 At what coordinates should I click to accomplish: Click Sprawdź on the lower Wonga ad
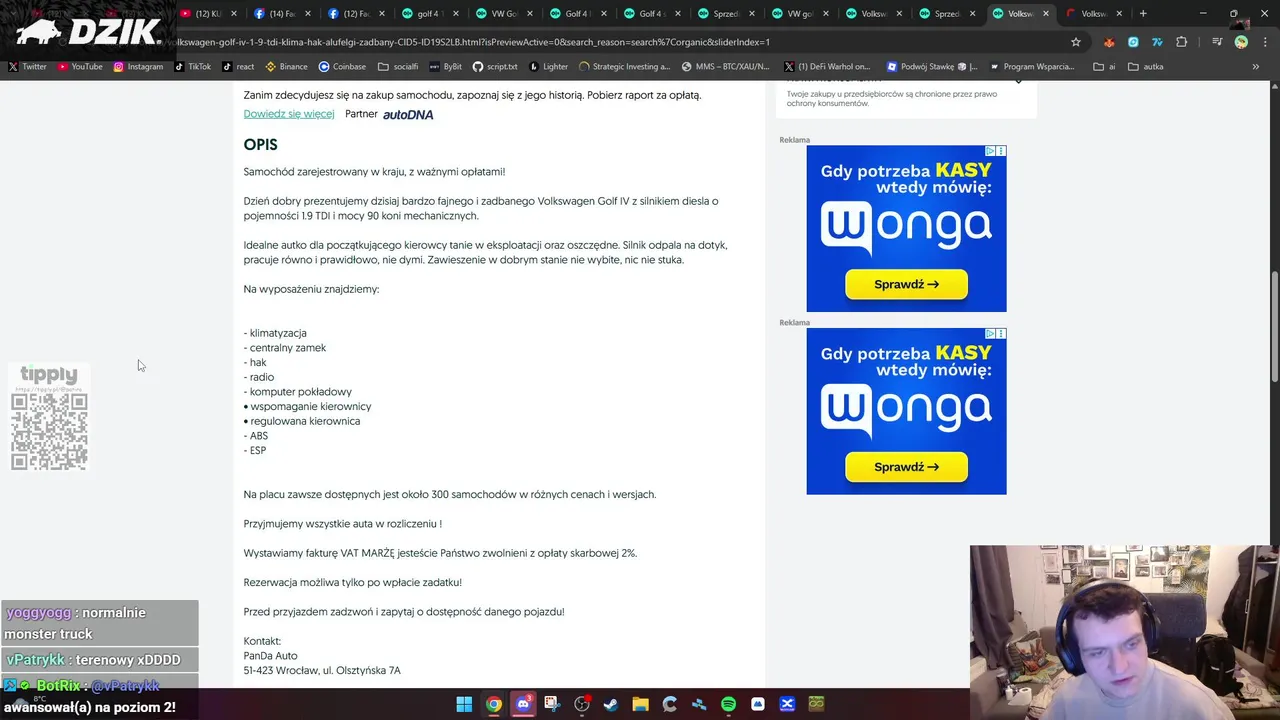(906, 467)
